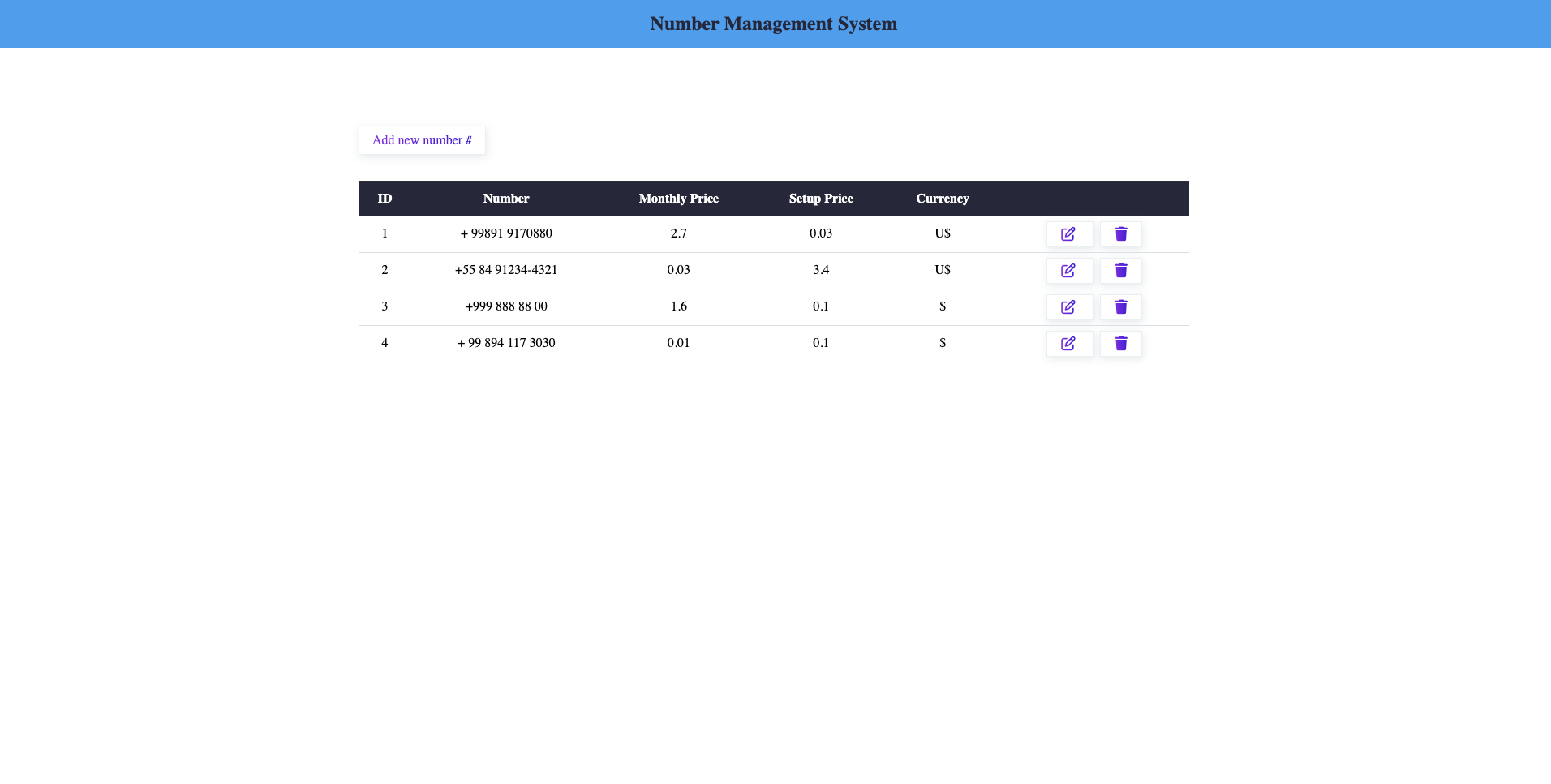1551x784 pixels.
Task: Click the setup price 3.4
Action: (821, 270)
